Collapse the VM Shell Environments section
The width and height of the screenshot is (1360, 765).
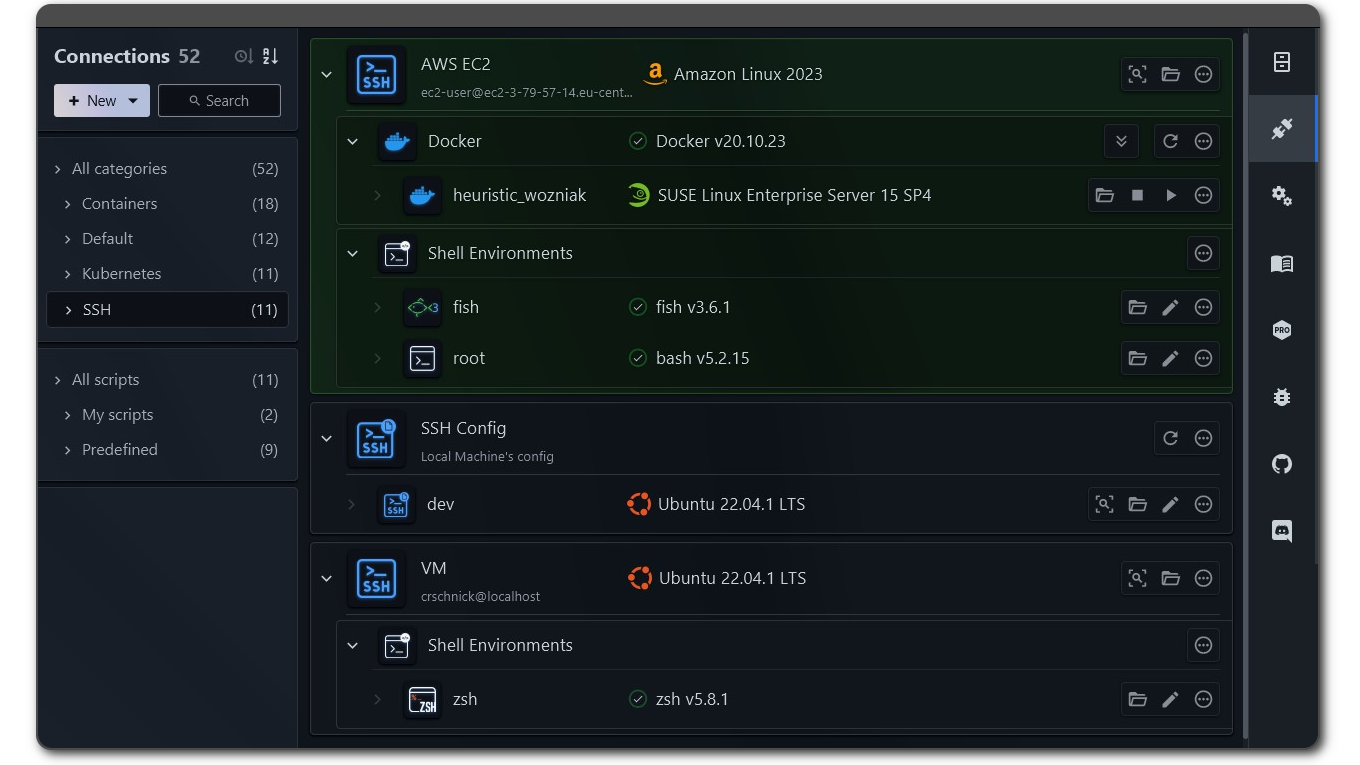point(352,645)
